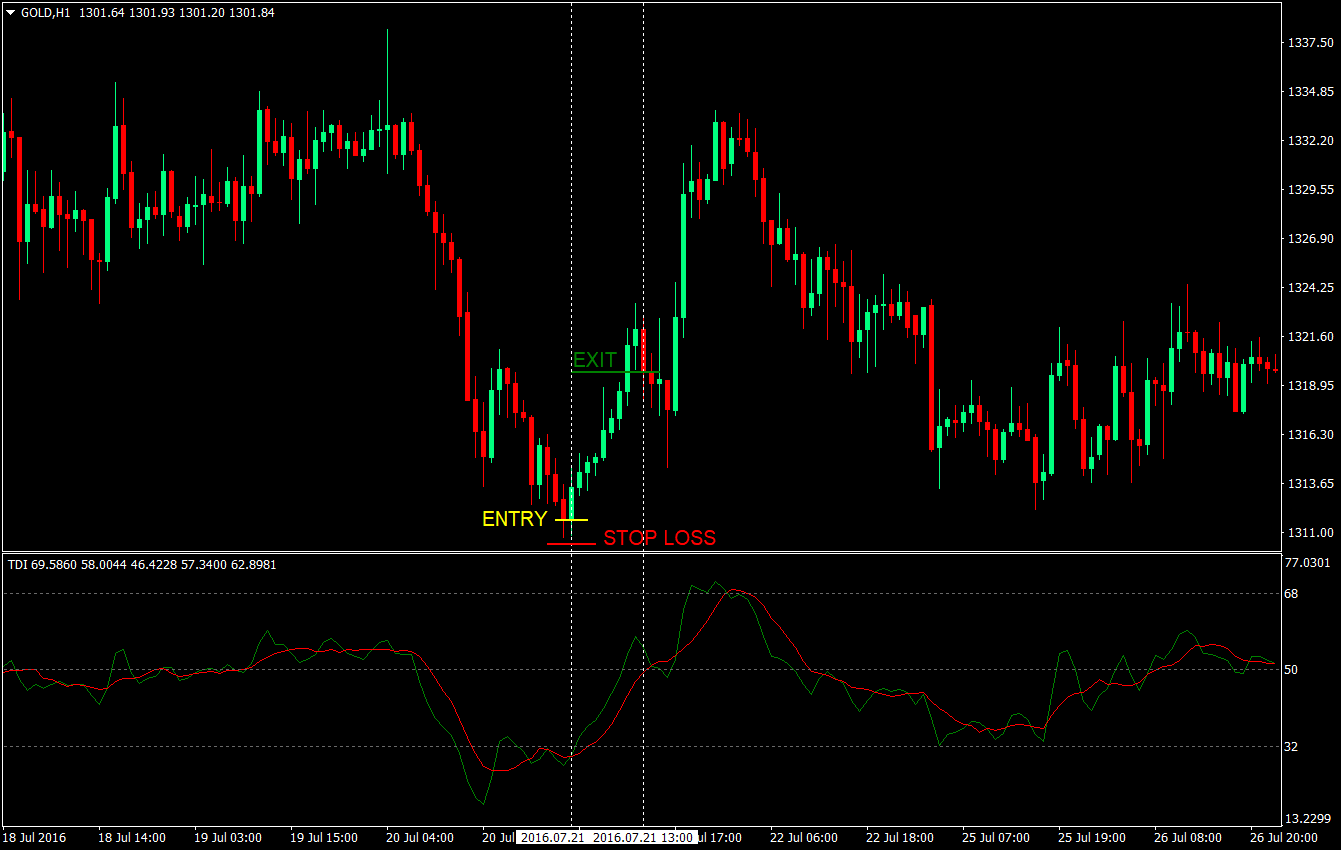Click the red STOP LOSS line
The width and height of the screenshot is (1341, 850).
573,543
